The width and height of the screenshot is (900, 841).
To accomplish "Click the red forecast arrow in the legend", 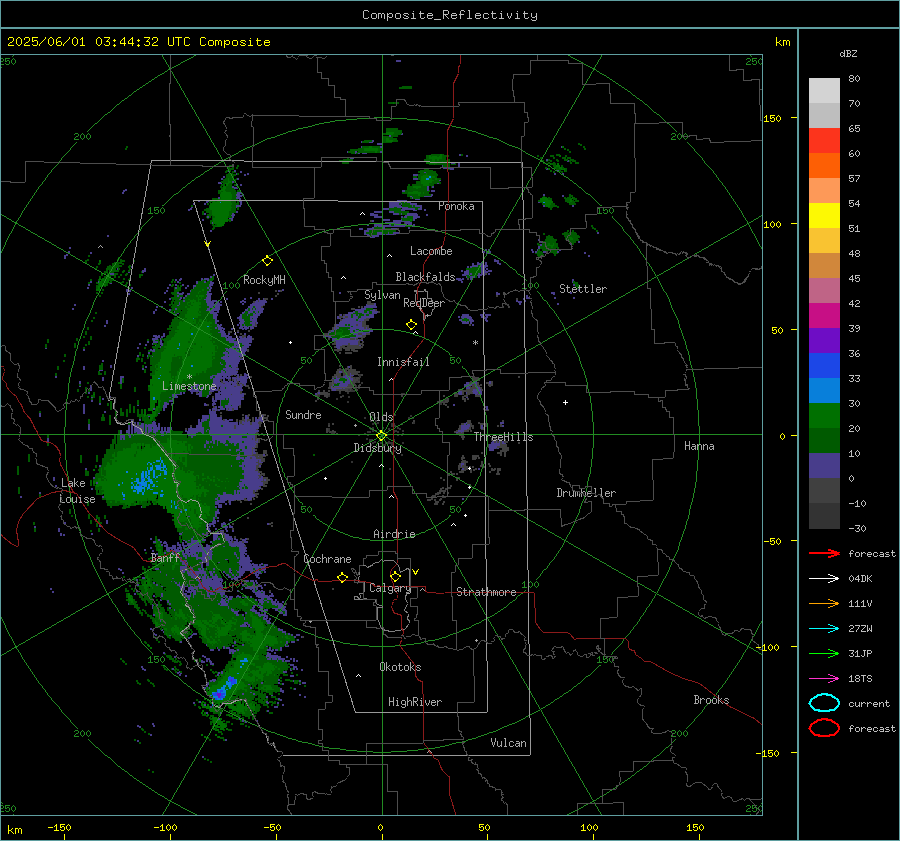I will tap(824, 553).
